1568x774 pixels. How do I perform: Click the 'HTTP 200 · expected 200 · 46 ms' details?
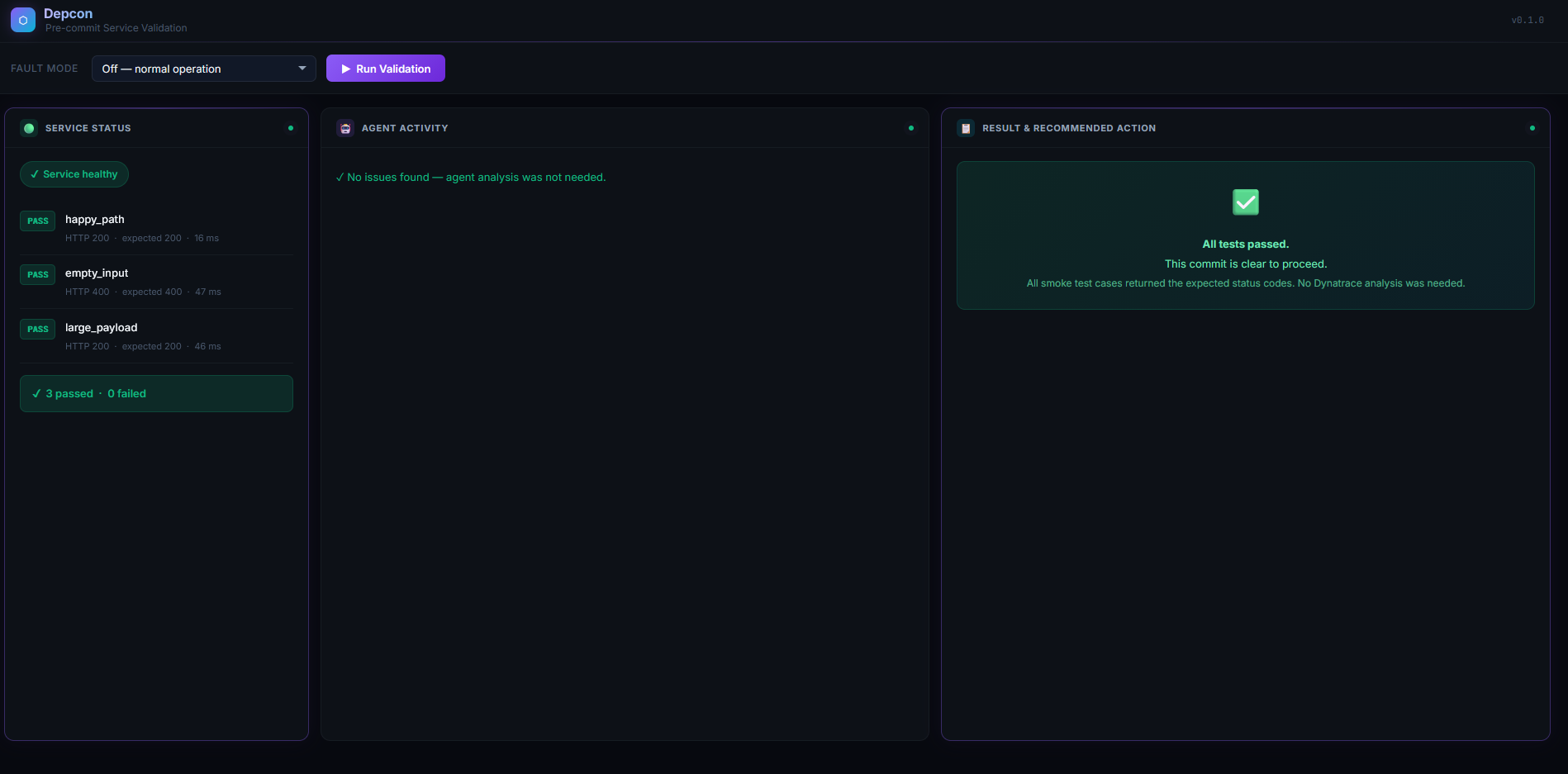coord(143,346)
